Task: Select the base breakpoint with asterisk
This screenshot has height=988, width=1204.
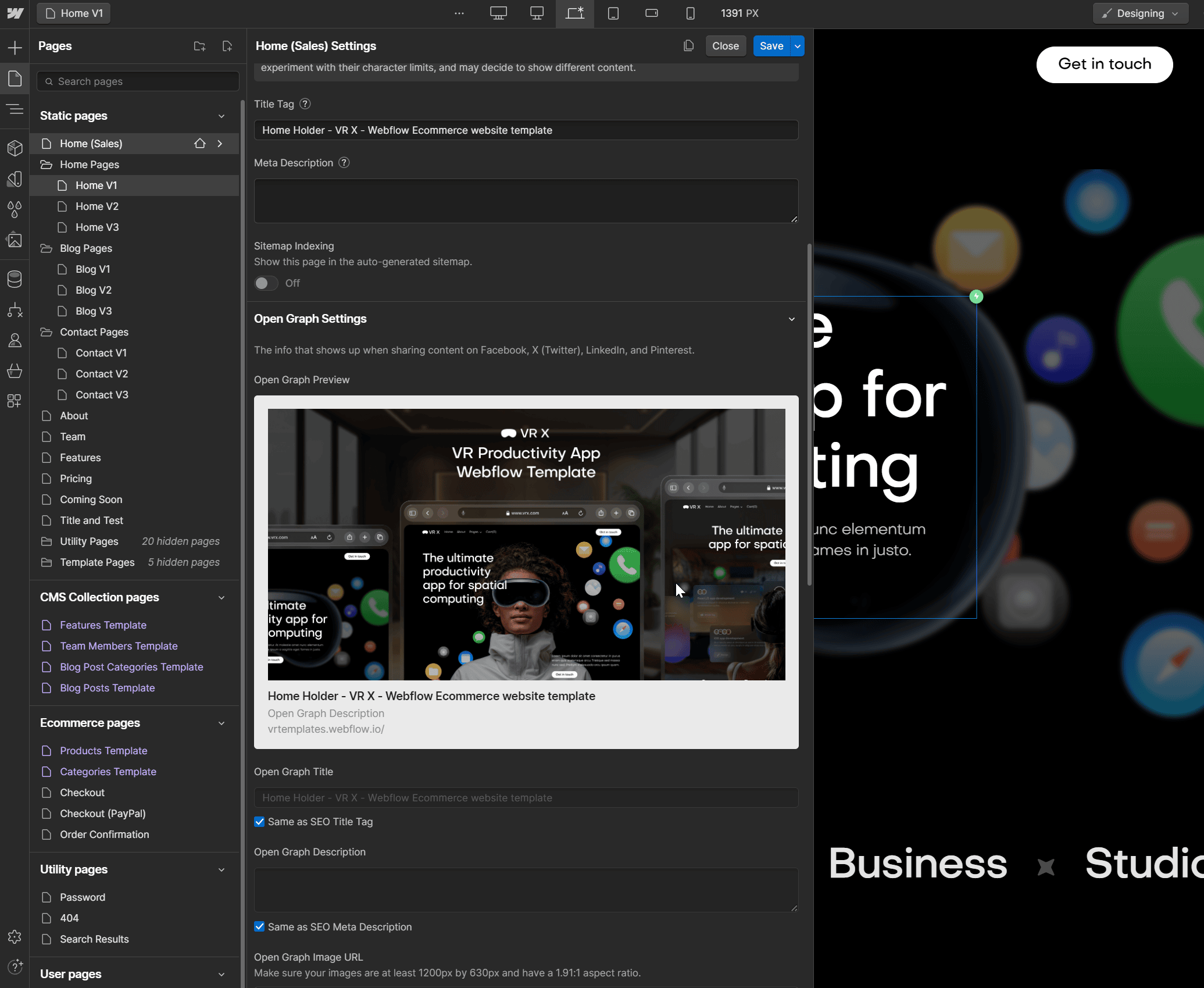Action: (x=575, y=13)
